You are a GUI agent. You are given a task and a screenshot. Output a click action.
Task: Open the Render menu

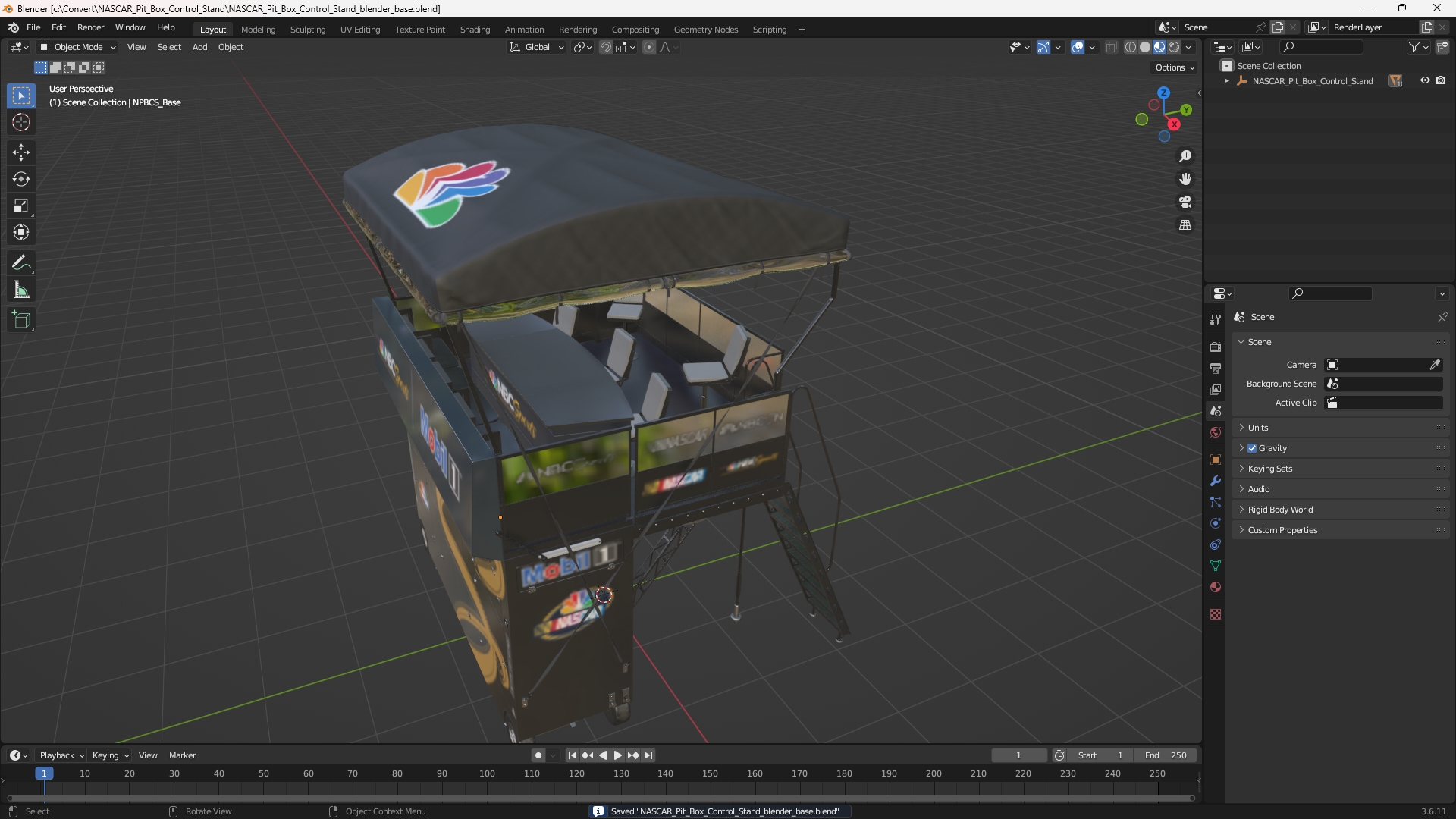coord(90,27)
